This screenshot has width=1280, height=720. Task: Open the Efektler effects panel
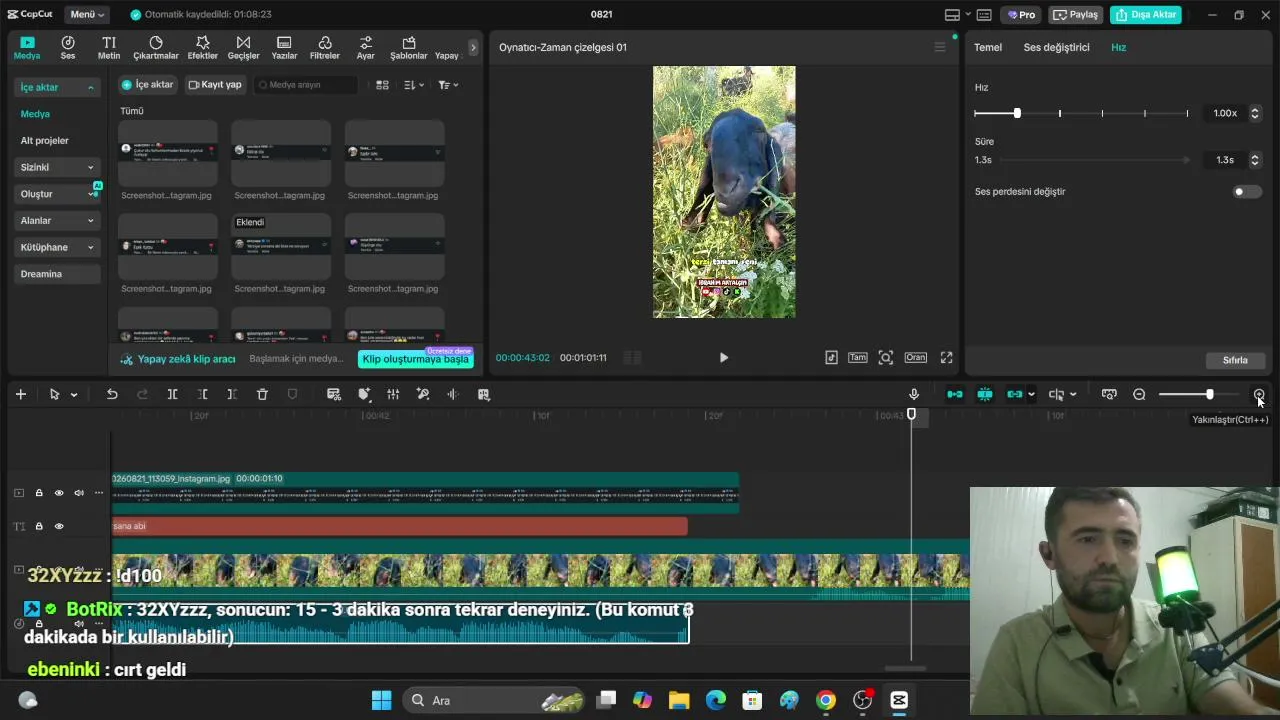click(203, 47)
